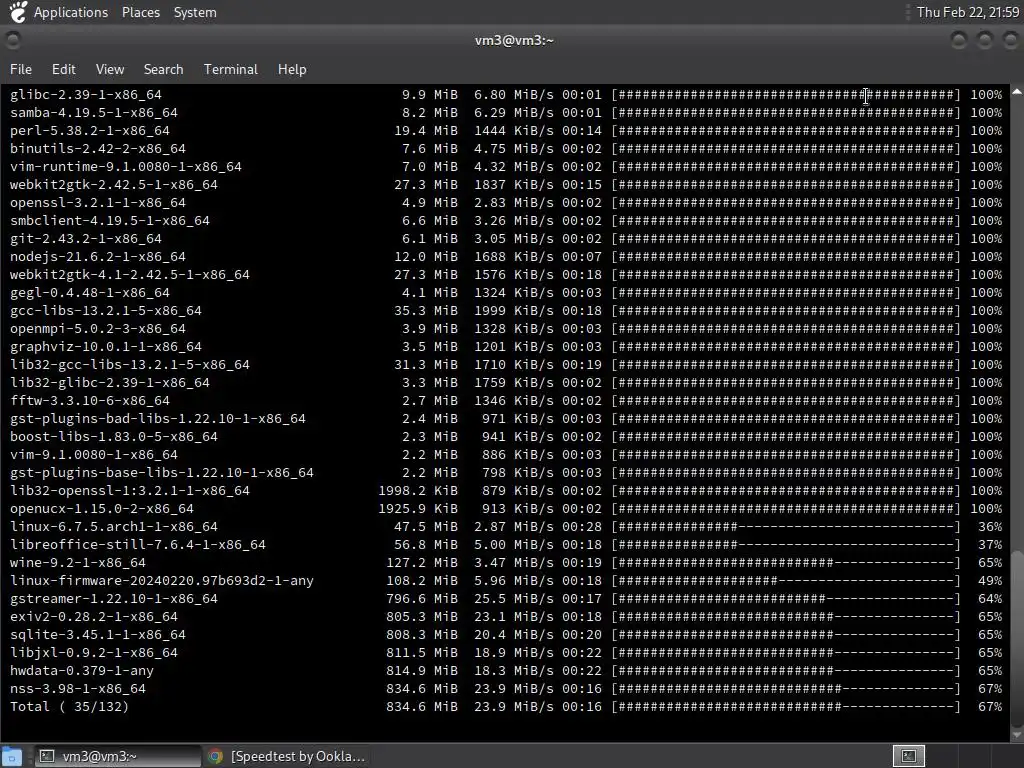Click the date and time clock
This screenshot has height=768, width=1024.
click(967, 12)
